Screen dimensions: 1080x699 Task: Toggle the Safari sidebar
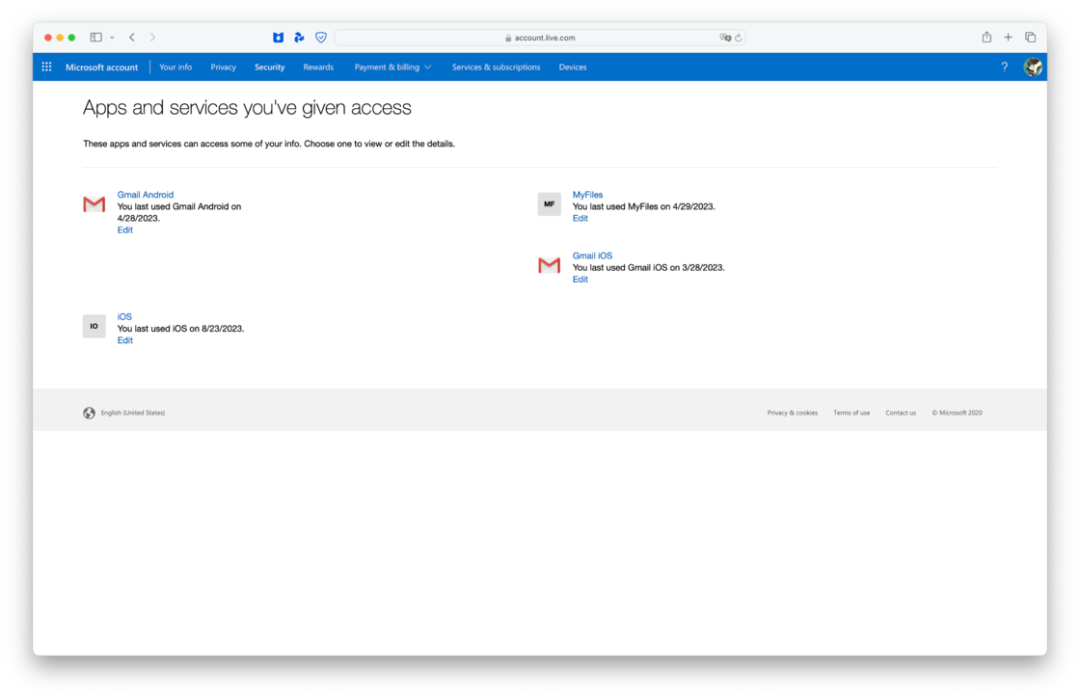click(96, 37)
